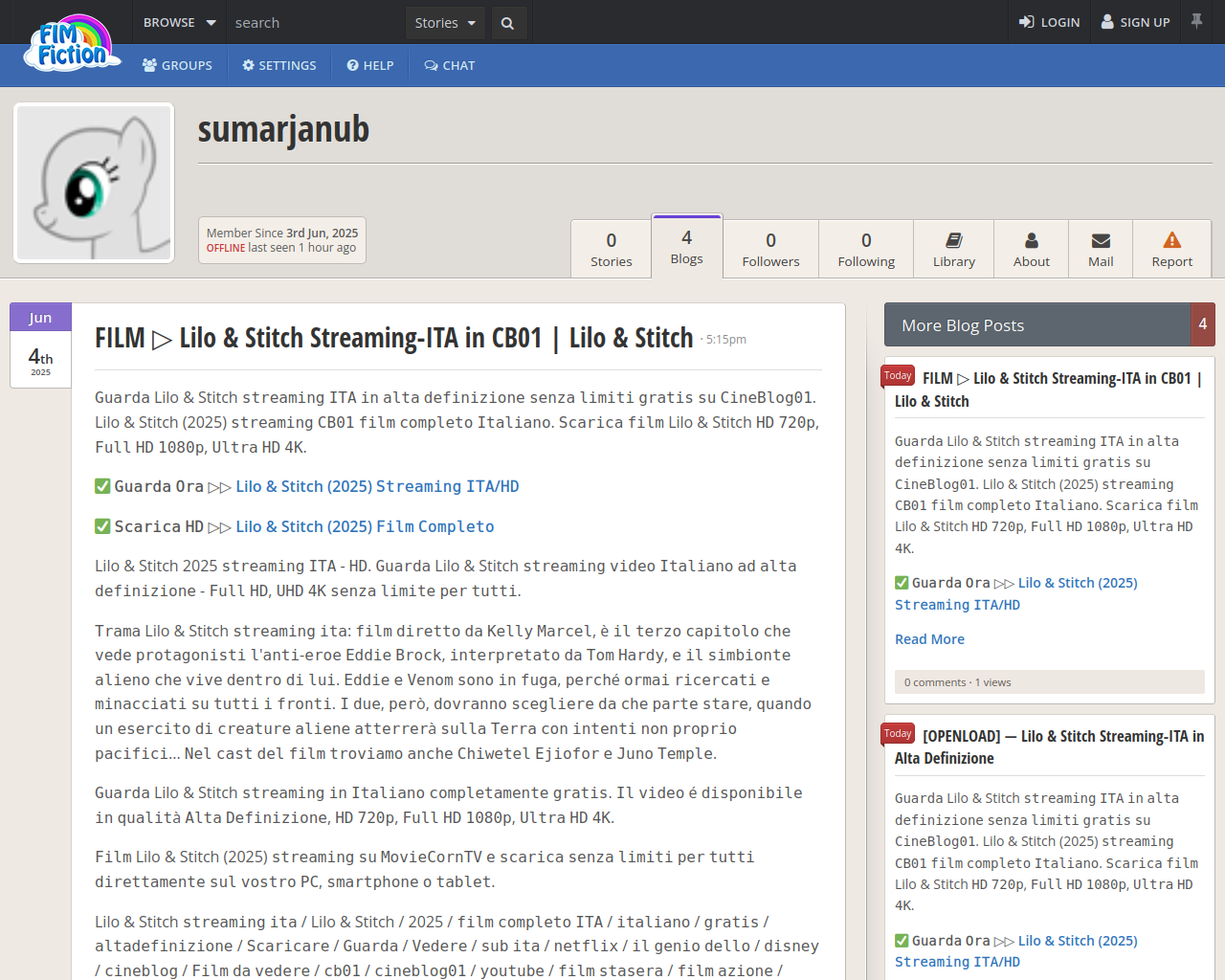Screen dimensions: 1225x980
Task: Open the Browse dropdown menu
Action: coord(180,22)
